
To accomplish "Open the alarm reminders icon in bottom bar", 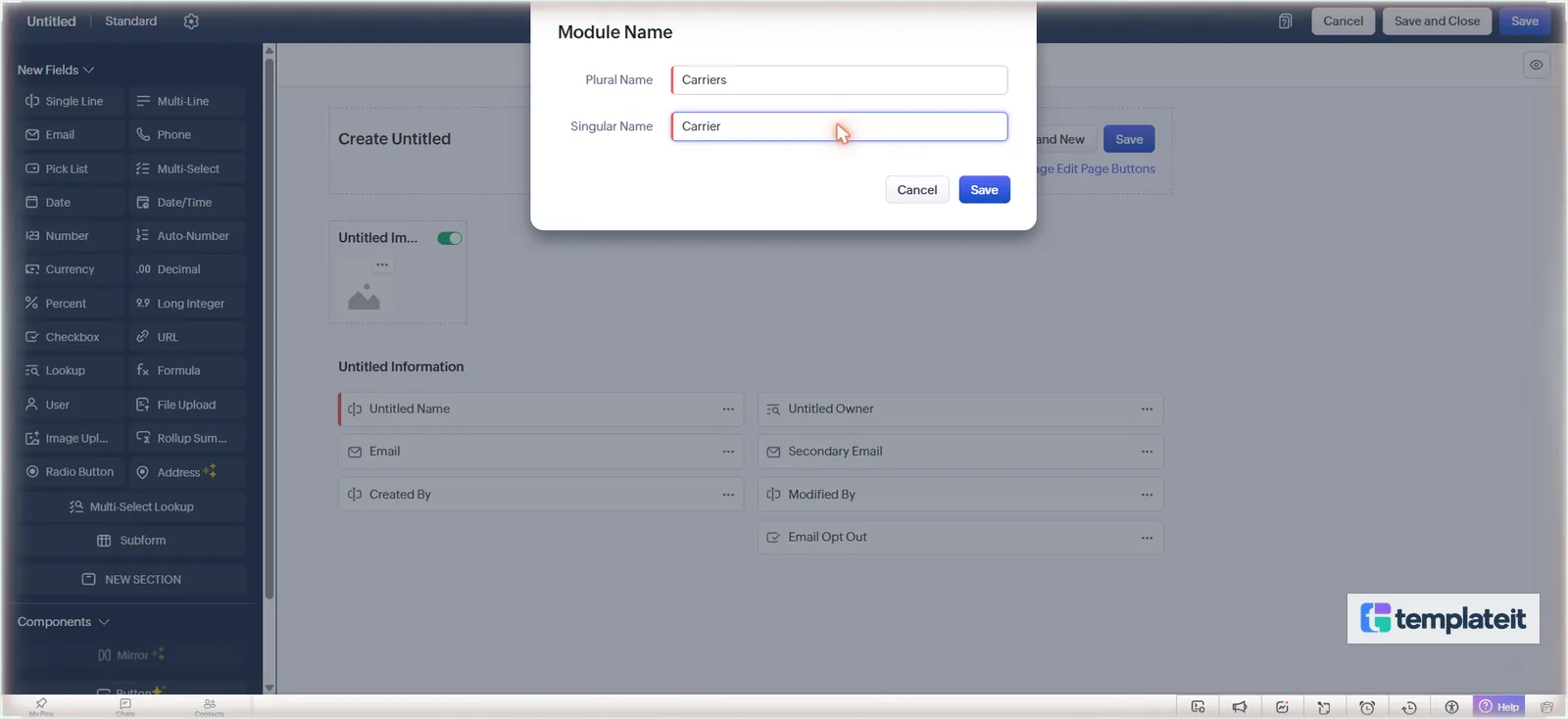I will pos(1367,707).
